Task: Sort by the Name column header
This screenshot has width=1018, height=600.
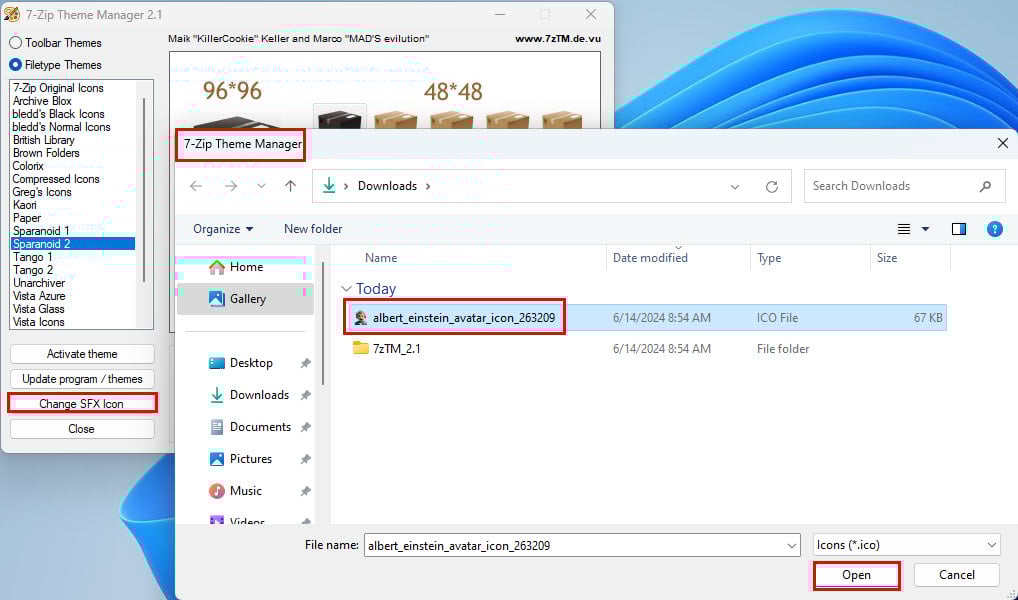Action: click(380, 258)
